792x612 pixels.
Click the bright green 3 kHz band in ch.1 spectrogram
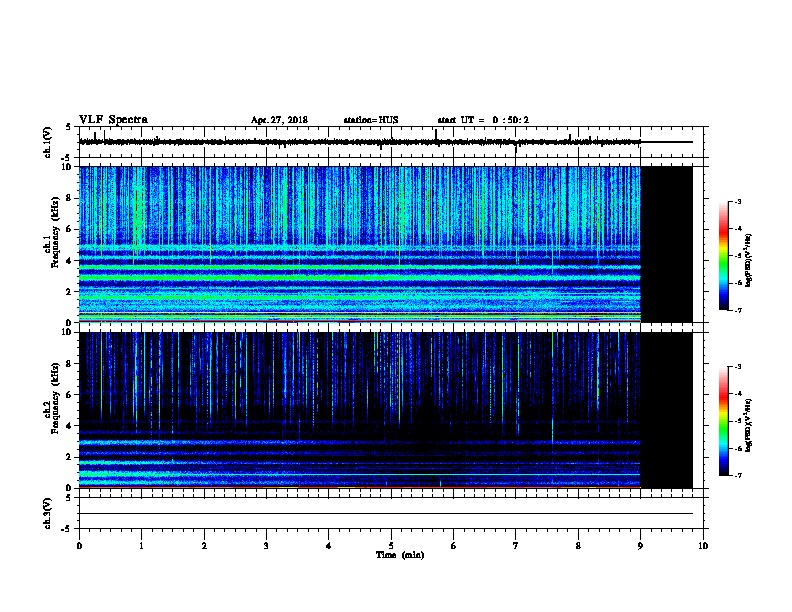tap(360, 277)
